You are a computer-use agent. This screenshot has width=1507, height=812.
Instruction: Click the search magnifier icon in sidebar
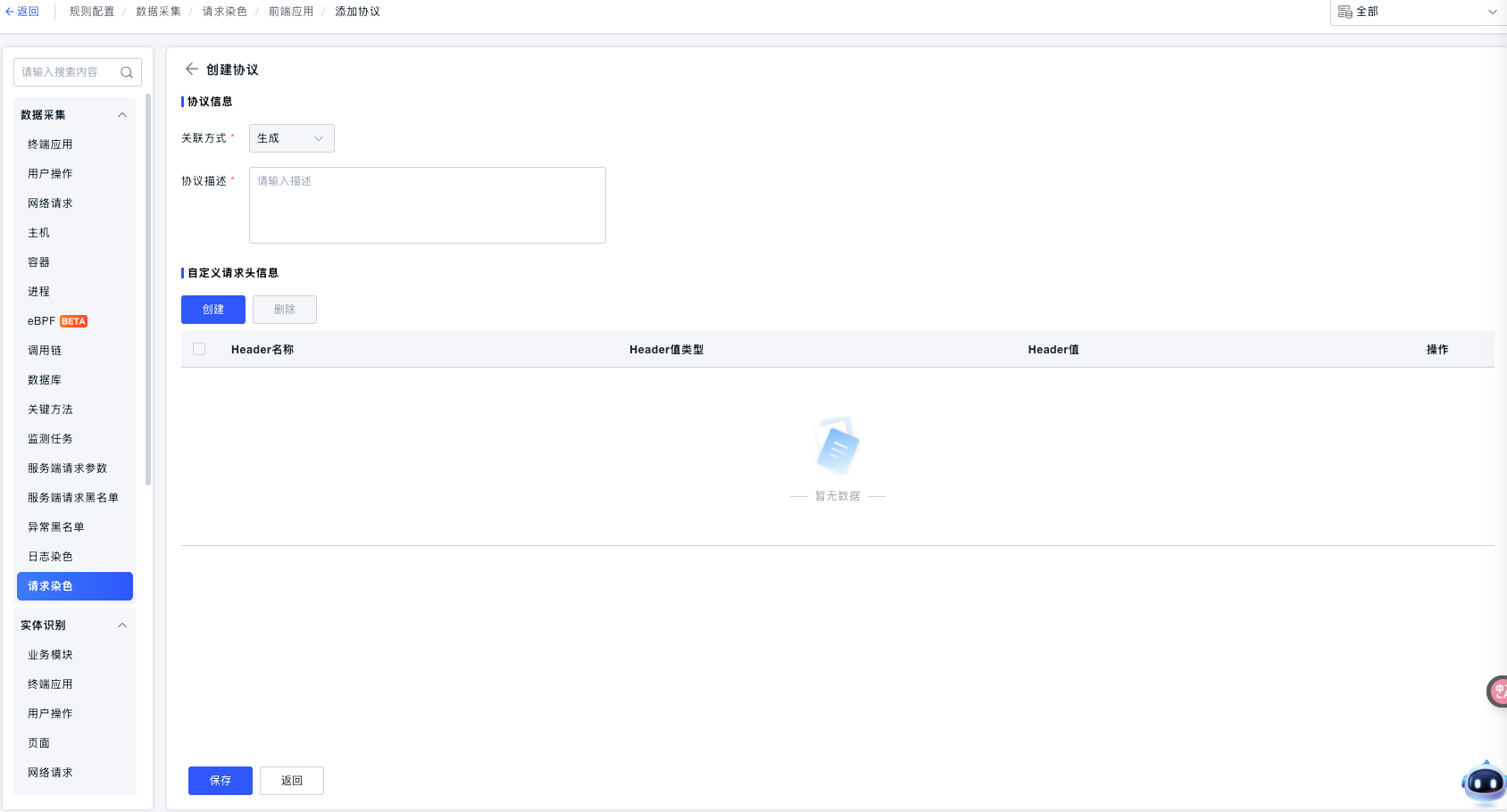[127, 72]
